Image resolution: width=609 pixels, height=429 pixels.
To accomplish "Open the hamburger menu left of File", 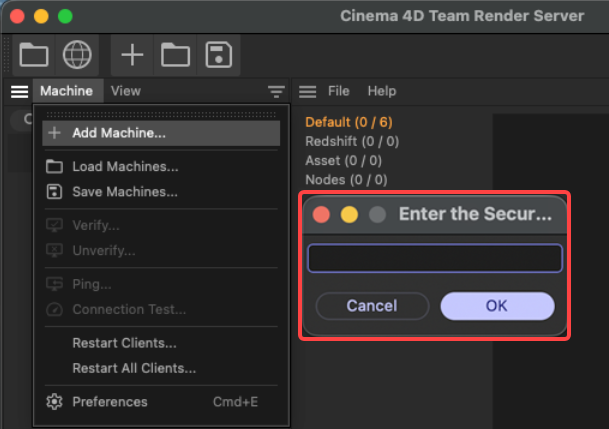I will [x=307, y=92].
